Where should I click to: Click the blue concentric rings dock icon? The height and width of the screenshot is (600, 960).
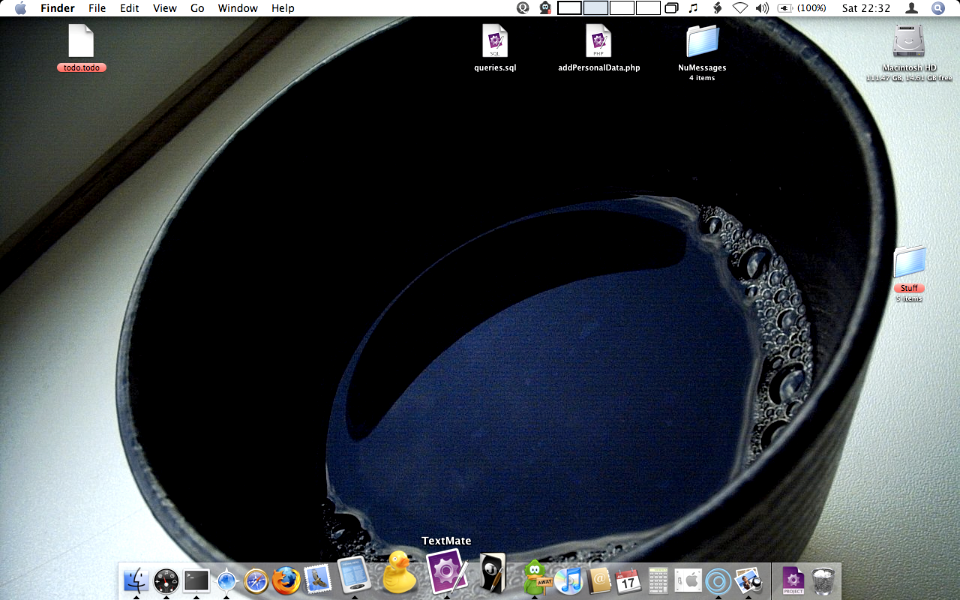coord(718,580)
